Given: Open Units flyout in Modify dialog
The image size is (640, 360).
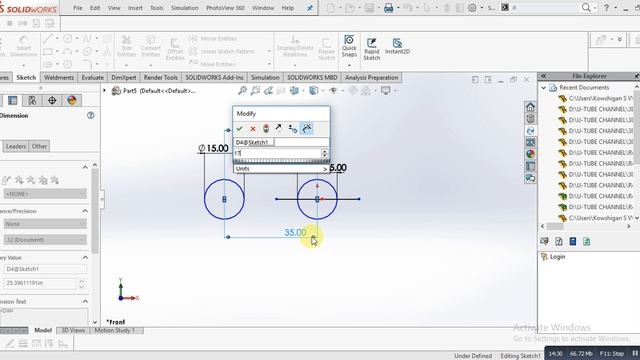Looking at the screenshot, I should (x=281, y=169).
